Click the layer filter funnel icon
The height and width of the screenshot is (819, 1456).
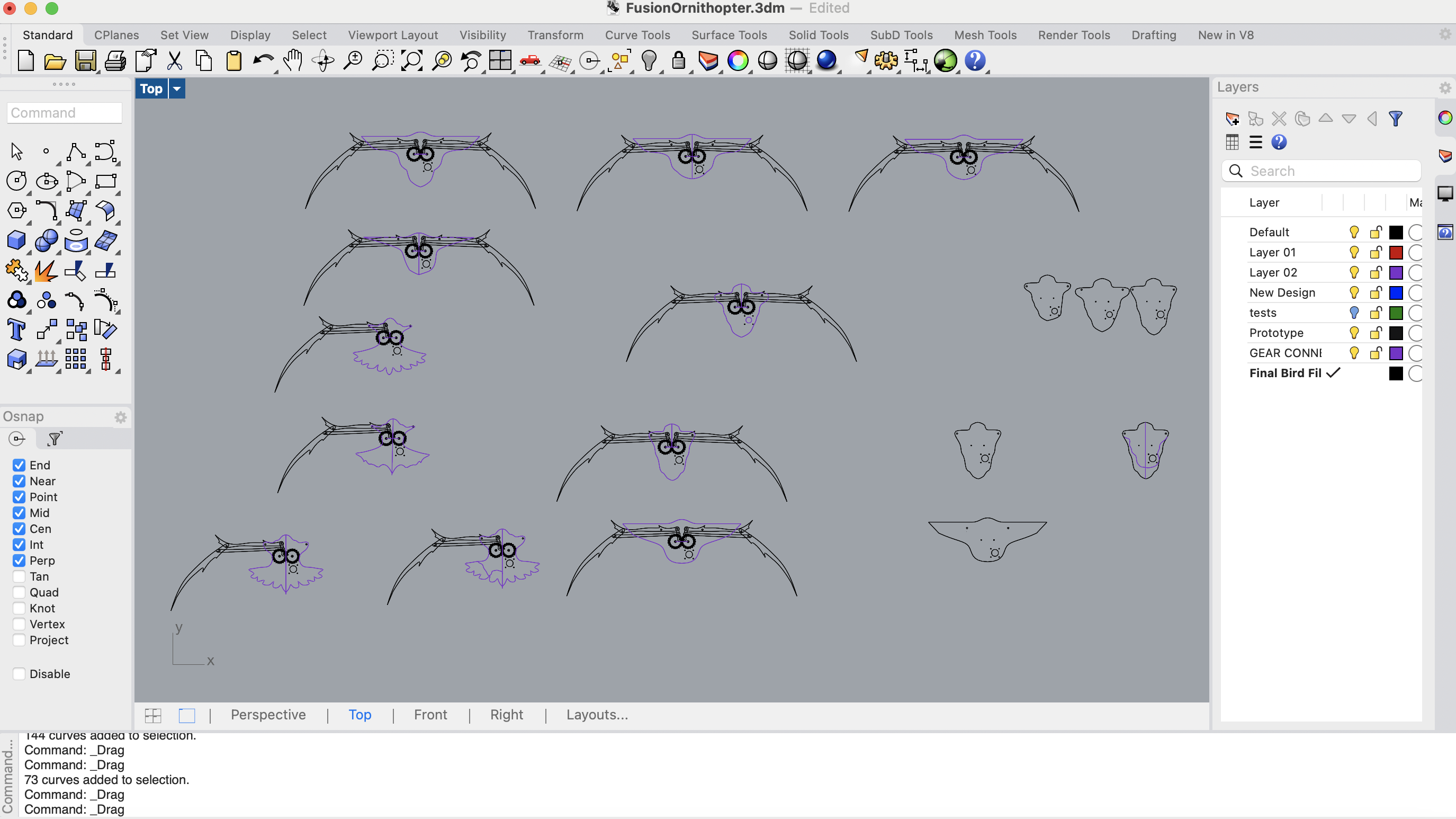click(1396, 119)
